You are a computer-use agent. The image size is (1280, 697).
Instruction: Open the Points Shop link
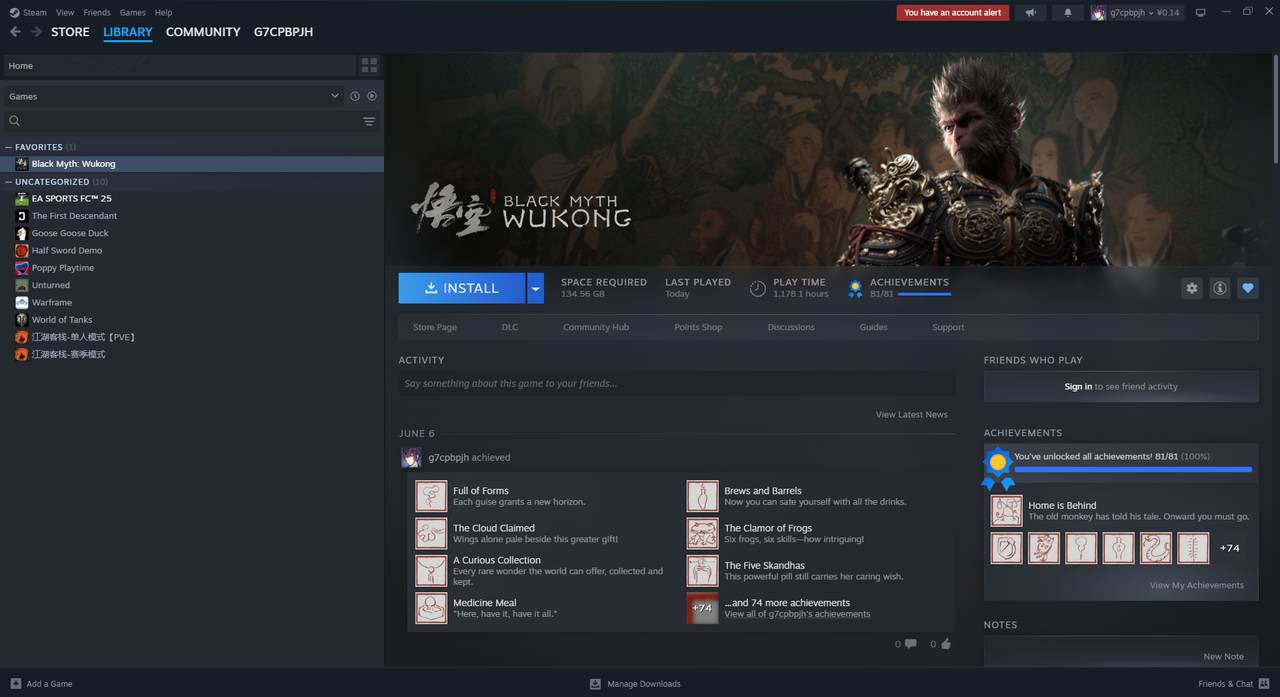pyautogui.click(x=698, y=327)
